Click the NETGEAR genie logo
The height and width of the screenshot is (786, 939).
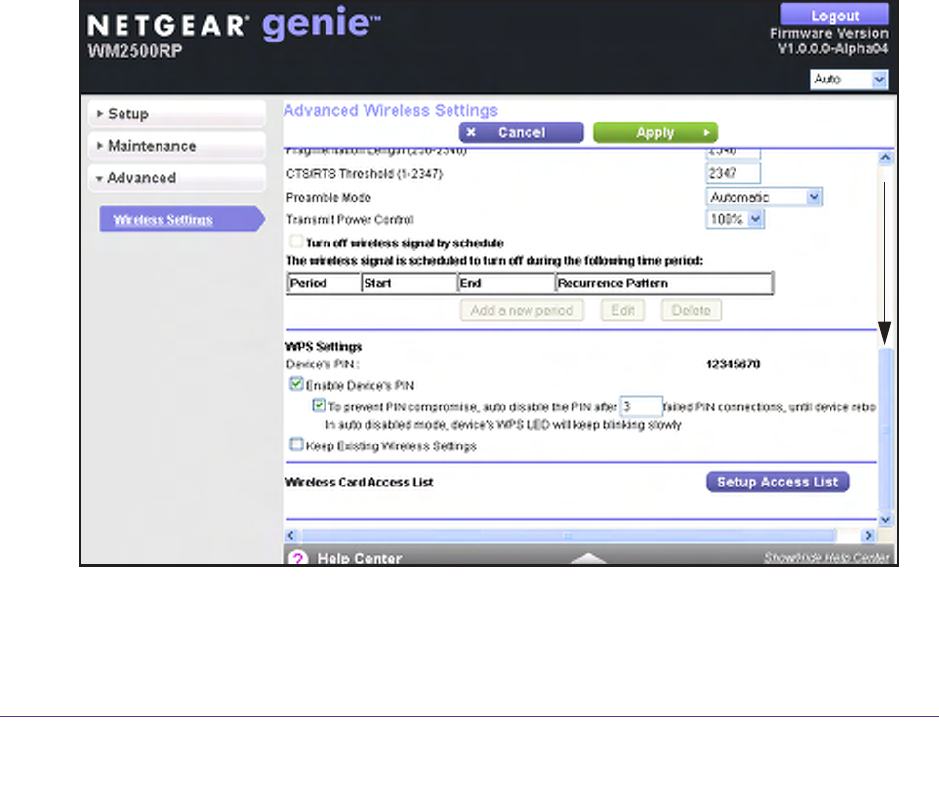pos(234,24)
